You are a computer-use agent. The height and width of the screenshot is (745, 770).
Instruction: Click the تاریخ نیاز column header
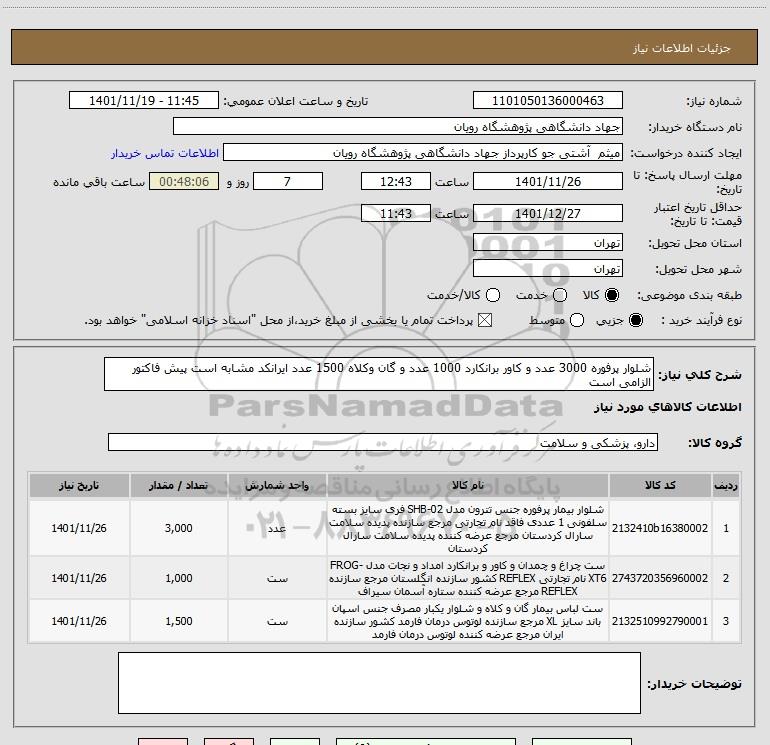click(x=79, y=485)
